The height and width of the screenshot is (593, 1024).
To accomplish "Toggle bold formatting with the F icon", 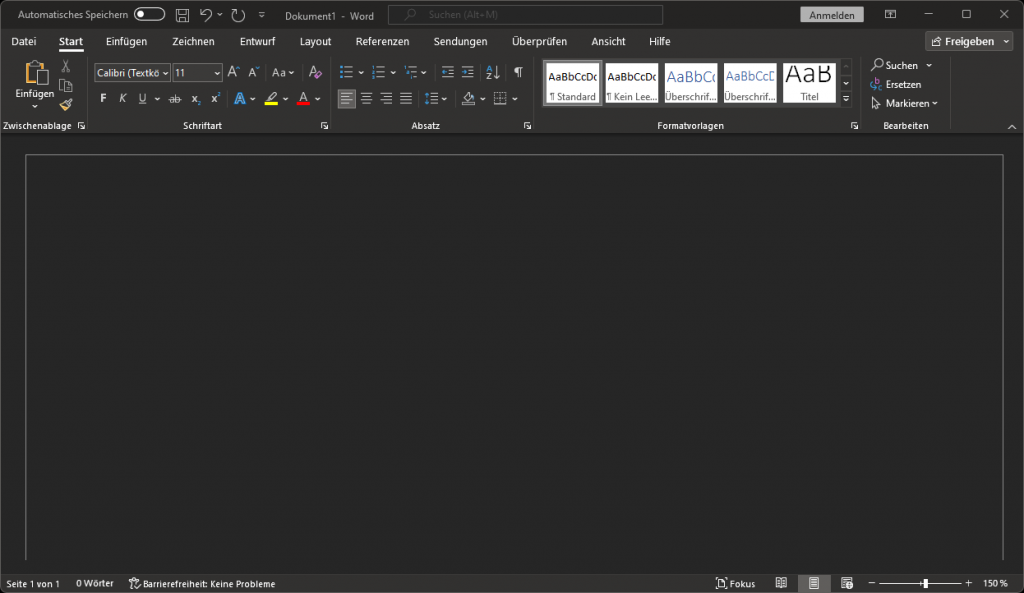I will point(102,97).
